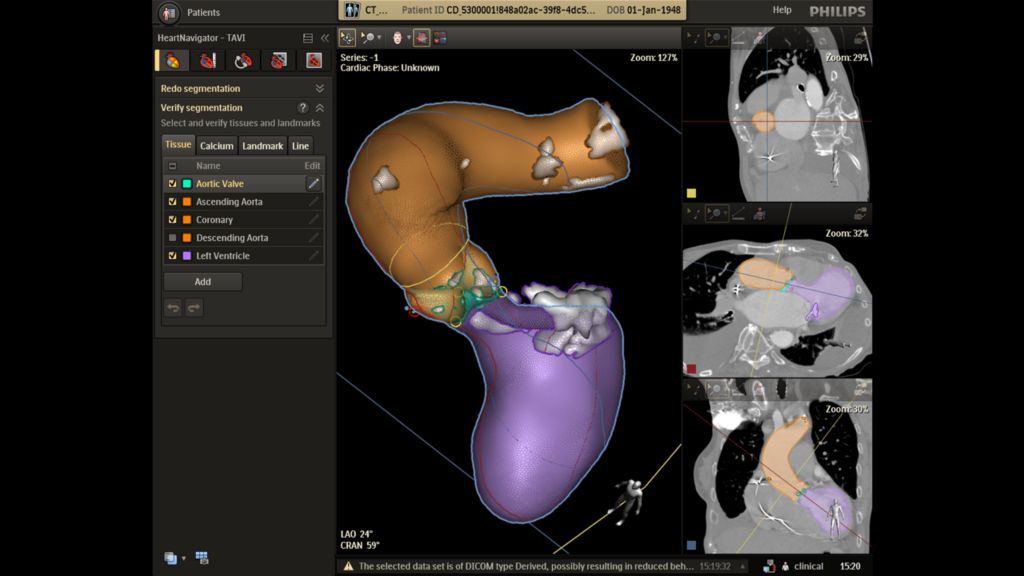This screenshot has width=1024, height=576.
Task: Uncheck the Left Ventricle checkbox
Action: pyautogui.click(x=172, y=256)
